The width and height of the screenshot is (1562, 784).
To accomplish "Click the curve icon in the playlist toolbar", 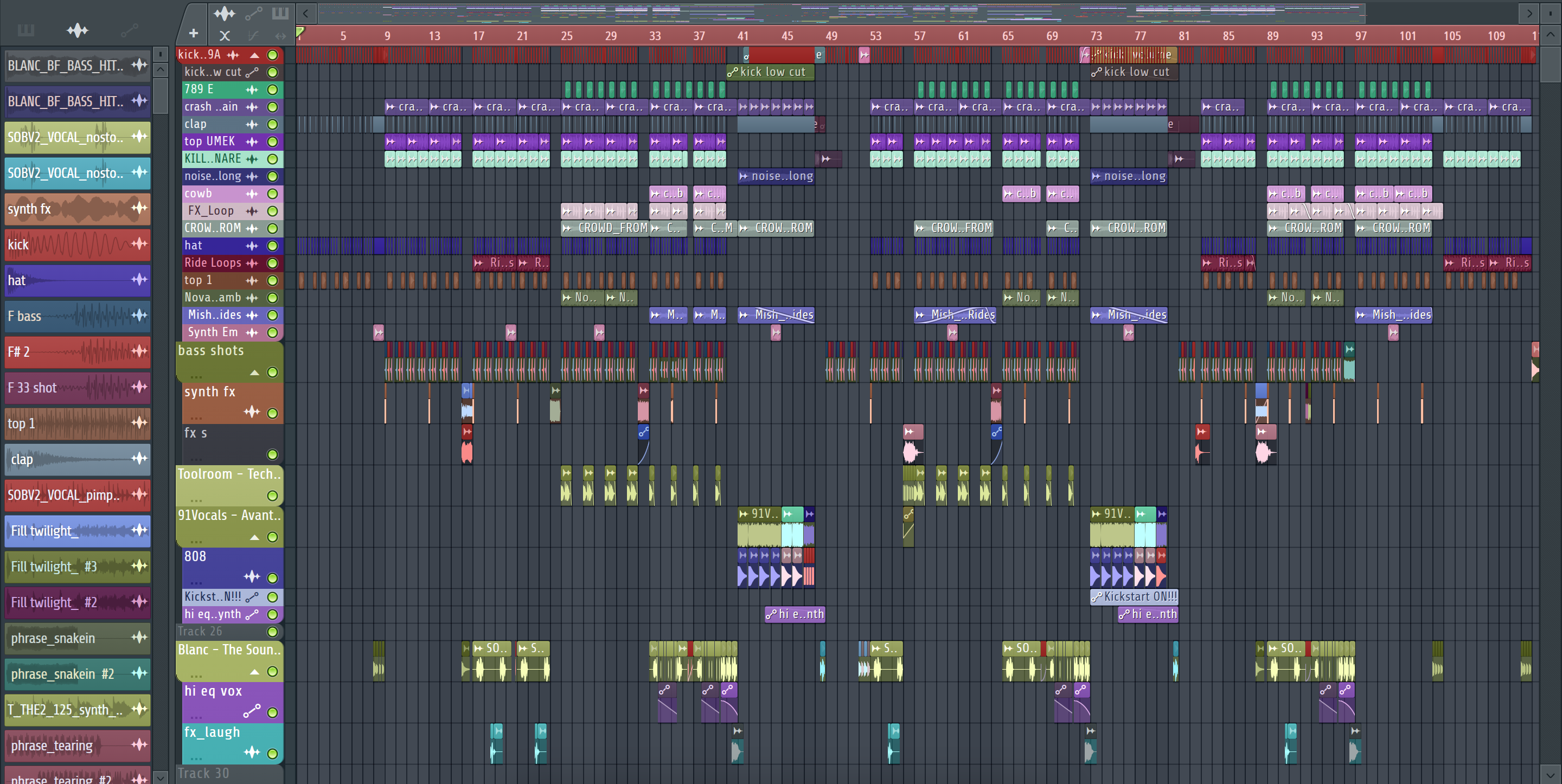I will click(x=253, y=35).
